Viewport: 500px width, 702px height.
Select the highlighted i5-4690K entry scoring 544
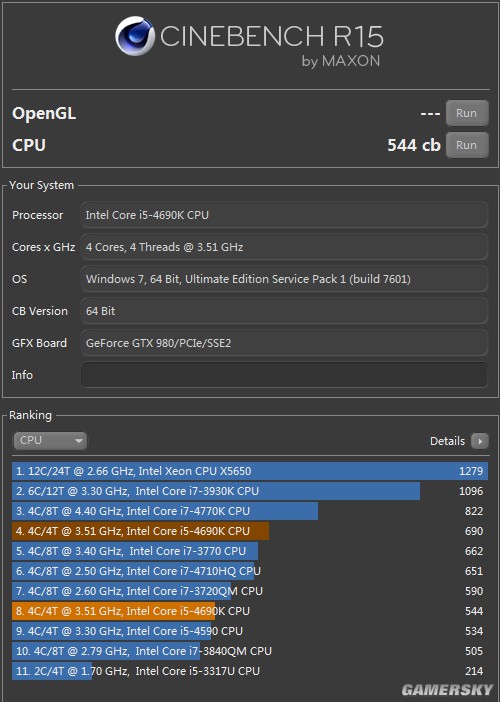[x=250, y=611]
